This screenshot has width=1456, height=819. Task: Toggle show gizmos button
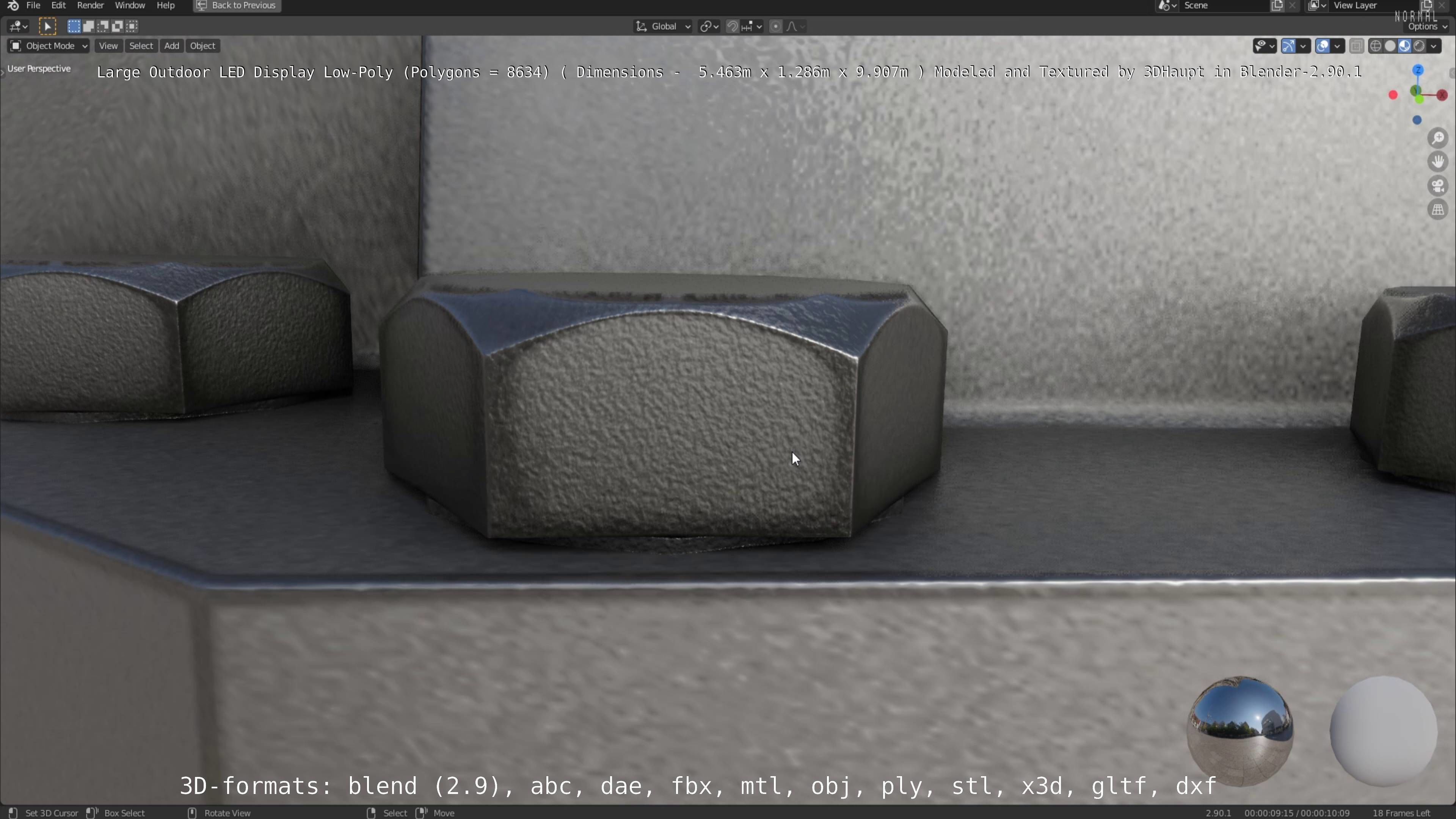click(1288, 46)
